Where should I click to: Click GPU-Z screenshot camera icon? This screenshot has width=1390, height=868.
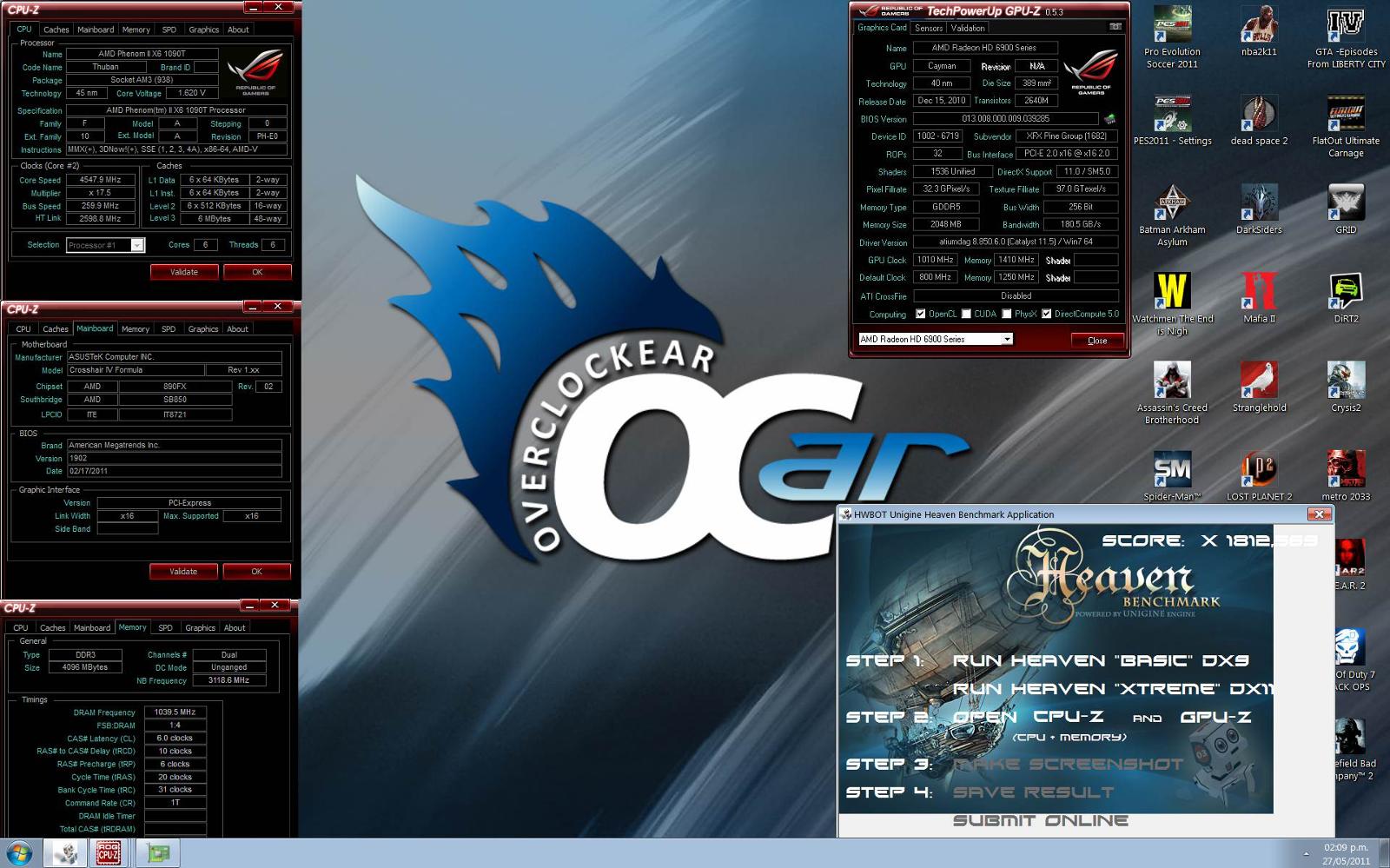click(x=1115, y=27)
